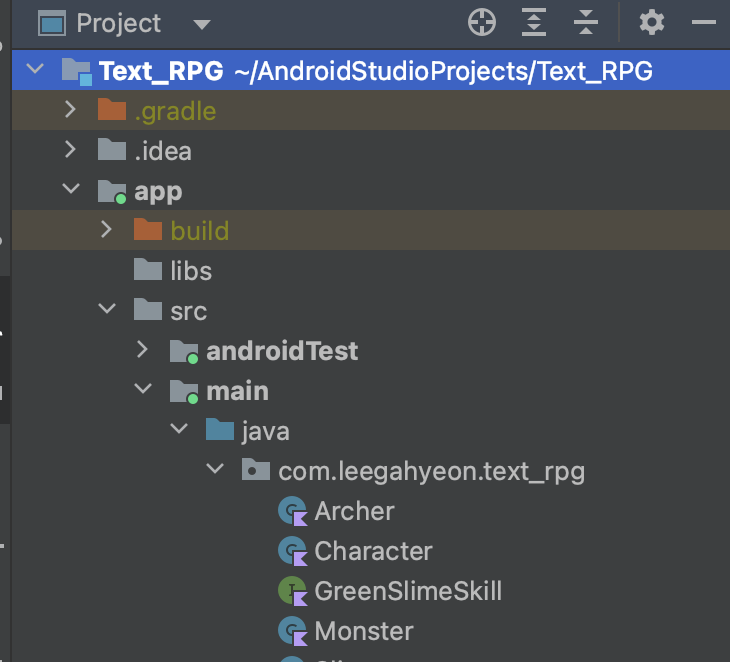Screen dimensions: 730x662
Task: Click the orange build folder icon
Action: pyautogui.click(x=148, y=230)
